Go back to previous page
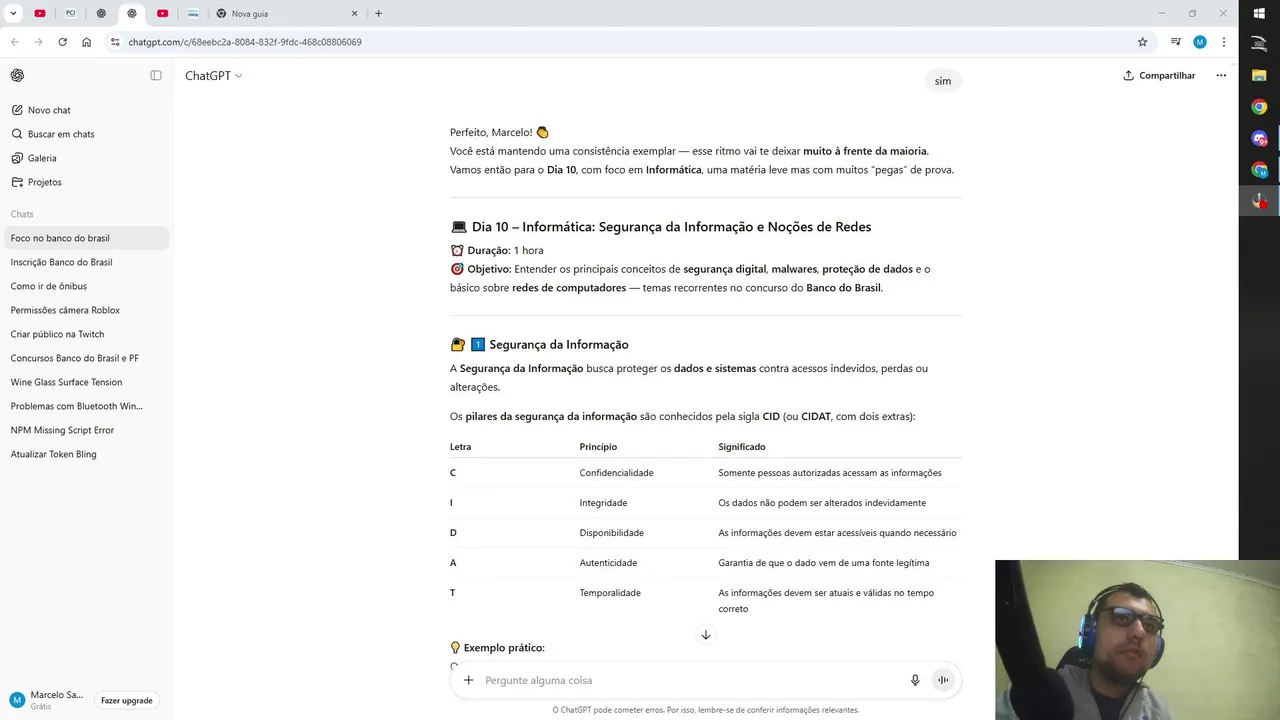The width and height of the screenshot is (1280, 720). point(15,42)
